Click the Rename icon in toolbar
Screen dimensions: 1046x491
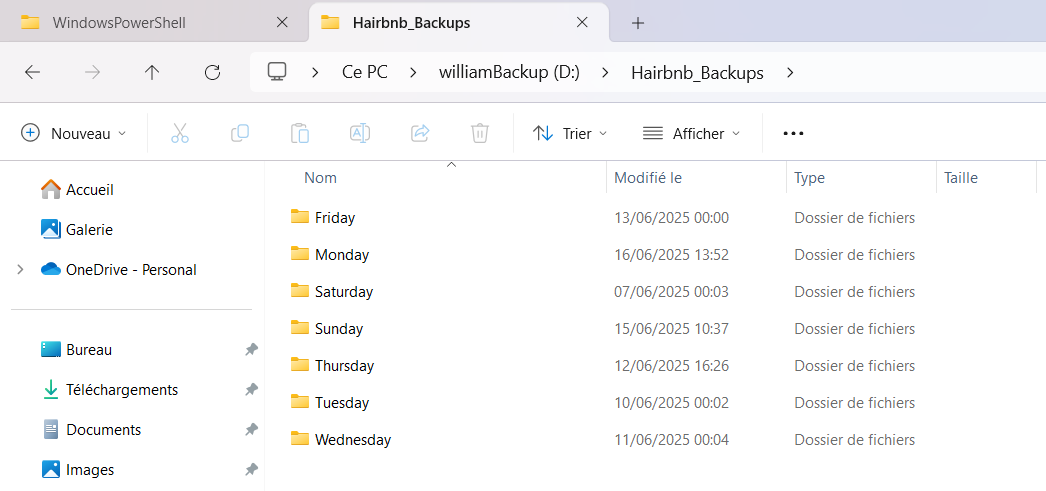(x=360, y=133)
